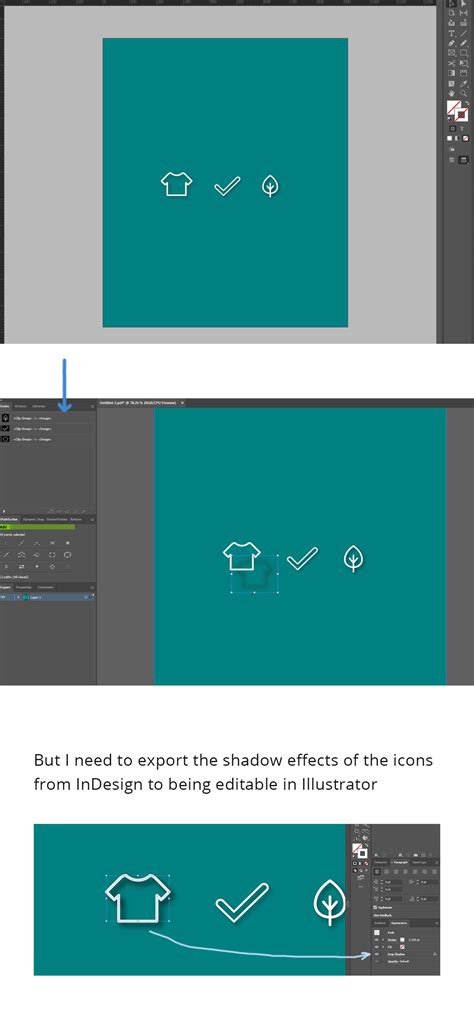The height and width of the screenshot is (1035, 474).
Task: Toggle visibility of Fill in Appearance panel
Action: click(x=376, y=947)
